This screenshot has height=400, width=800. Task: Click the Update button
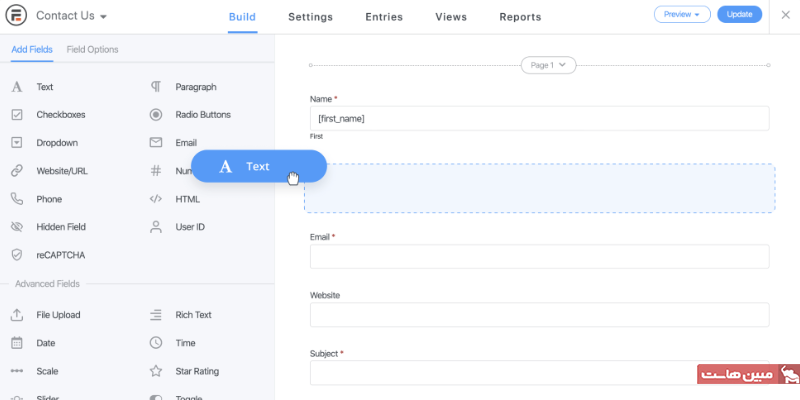click(x=739, y=15)
